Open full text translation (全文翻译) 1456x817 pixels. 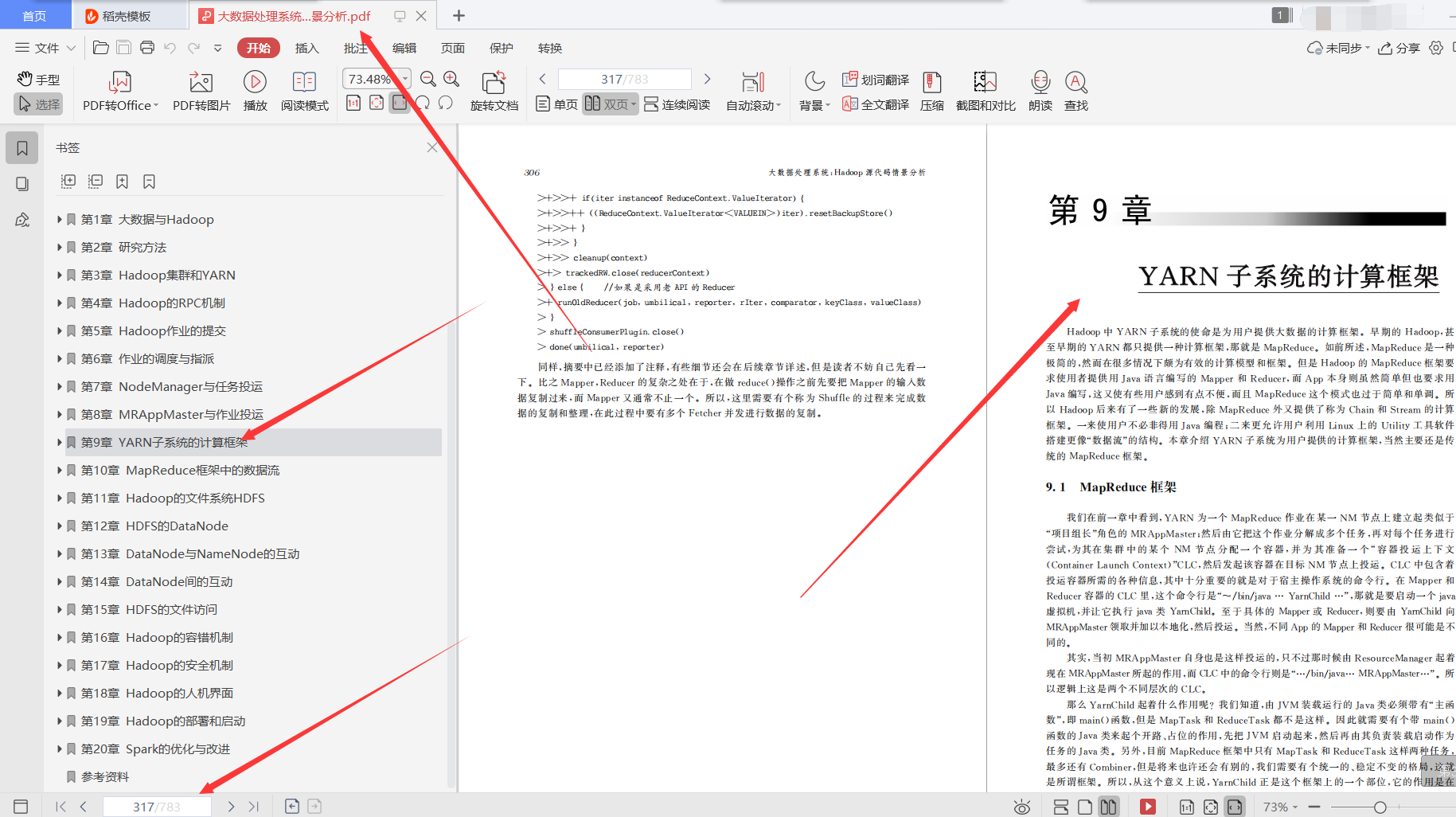(x=876, y=104)
